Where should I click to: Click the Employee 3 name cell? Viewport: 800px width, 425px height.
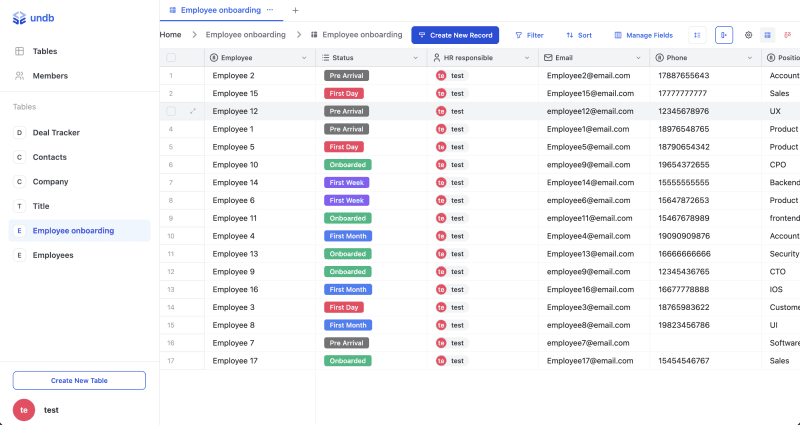260,307
